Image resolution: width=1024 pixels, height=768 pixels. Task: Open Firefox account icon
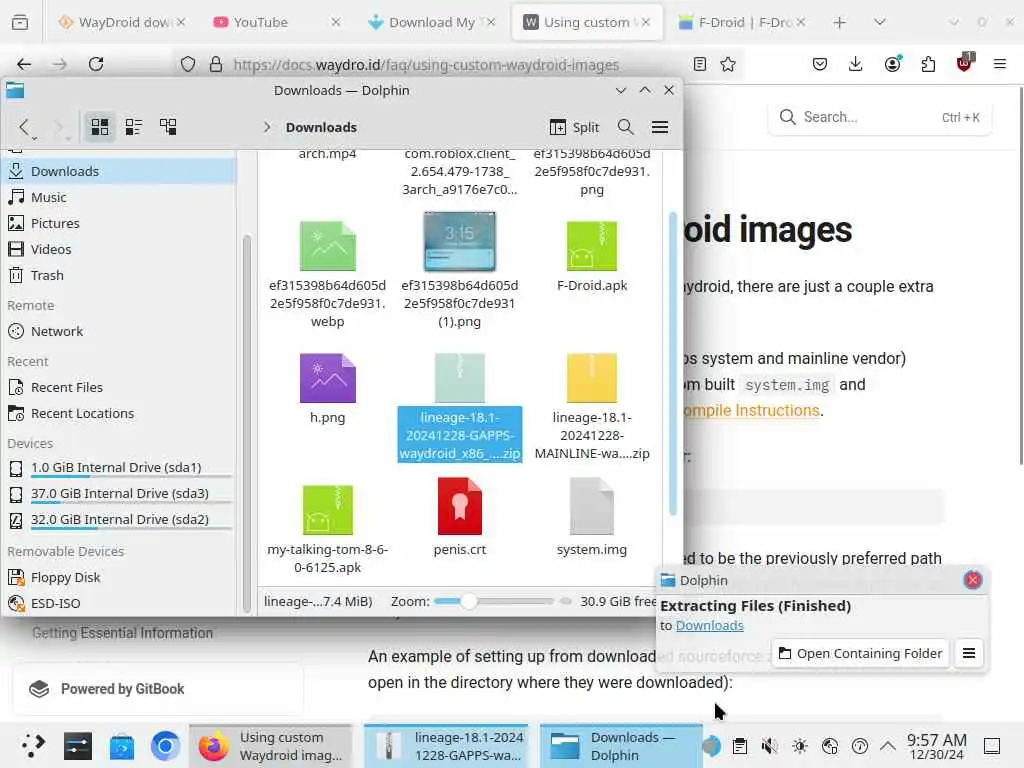pyautogui.click(x=892, y=64)
